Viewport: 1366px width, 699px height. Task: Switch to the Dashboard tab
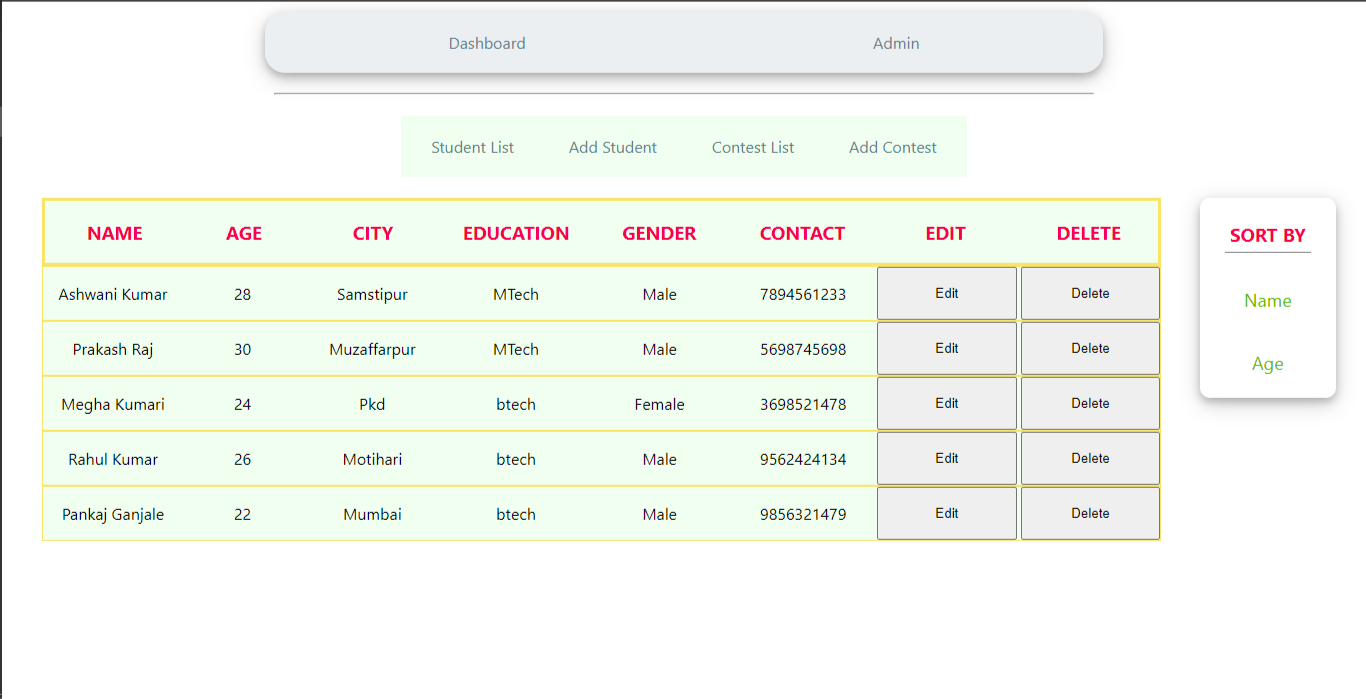pyautogui.click(x=487, y=43)
